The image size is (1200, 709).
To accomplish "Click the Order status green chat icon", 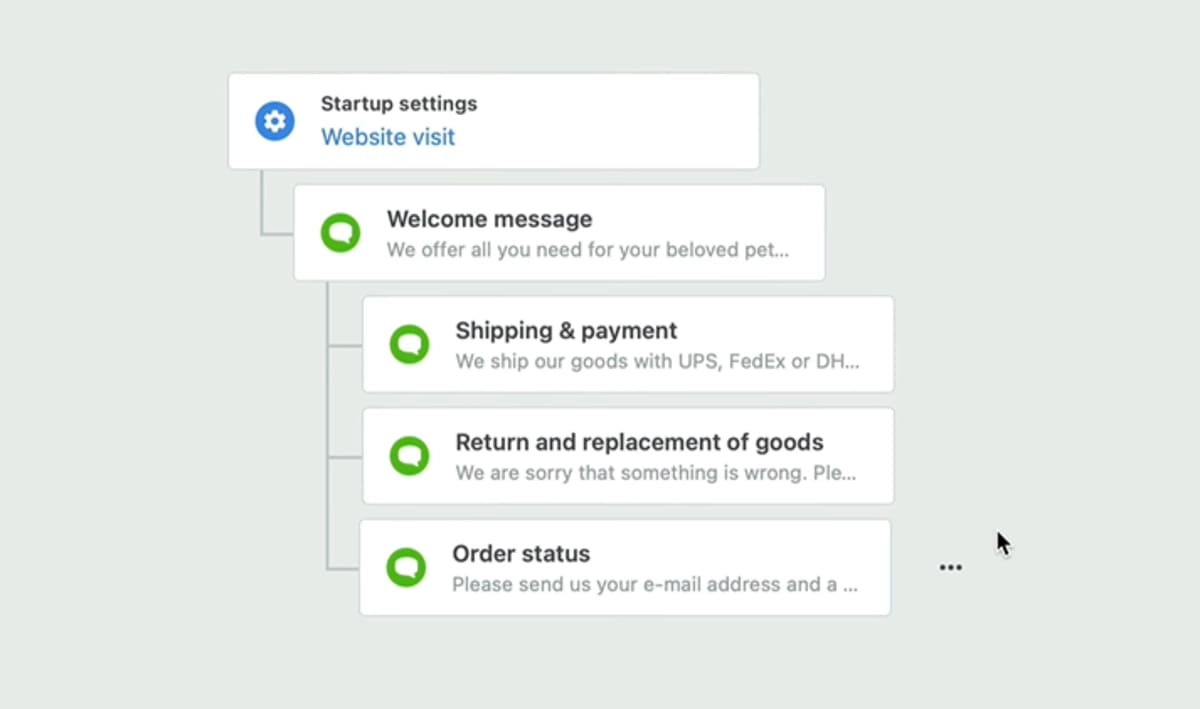I will 406,567.
